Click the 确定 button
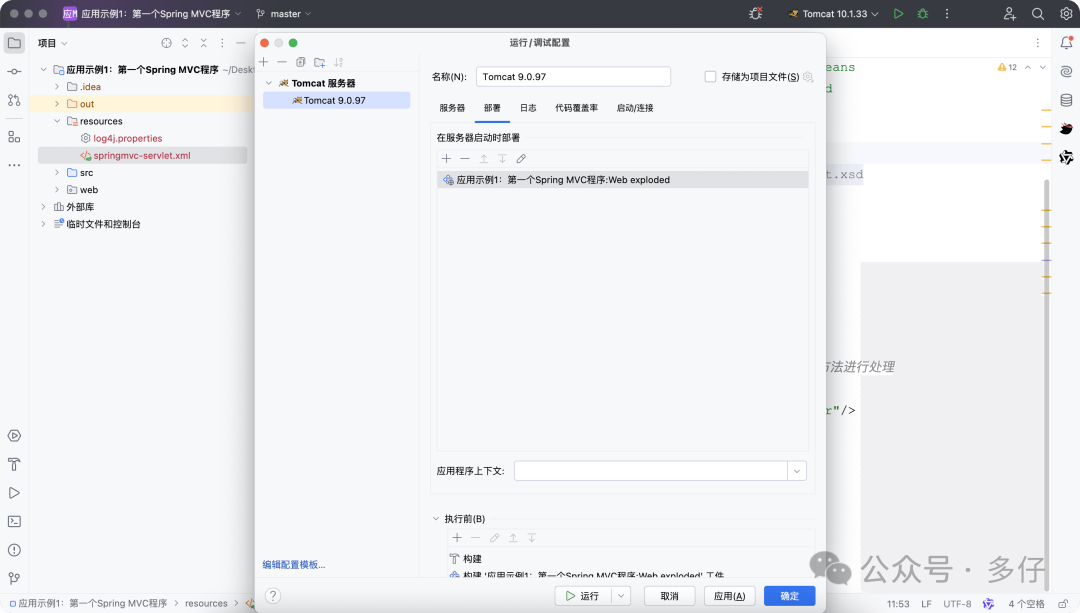This screenshot has width=1080, height=613. [789, 596]
